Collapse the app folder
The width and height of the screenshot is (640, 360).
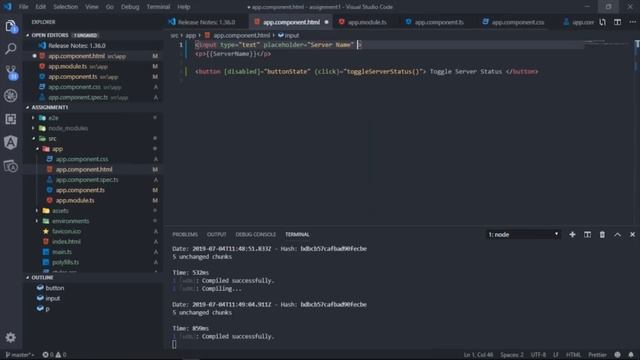37,149
